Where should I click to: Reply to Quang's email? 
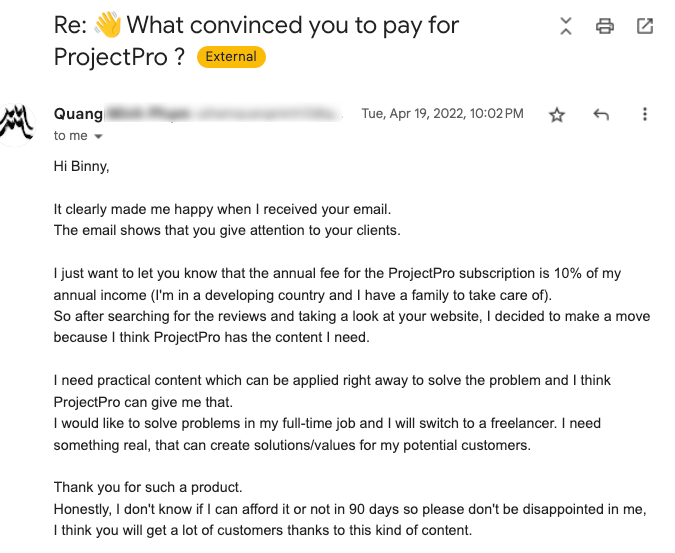[601, 115]
